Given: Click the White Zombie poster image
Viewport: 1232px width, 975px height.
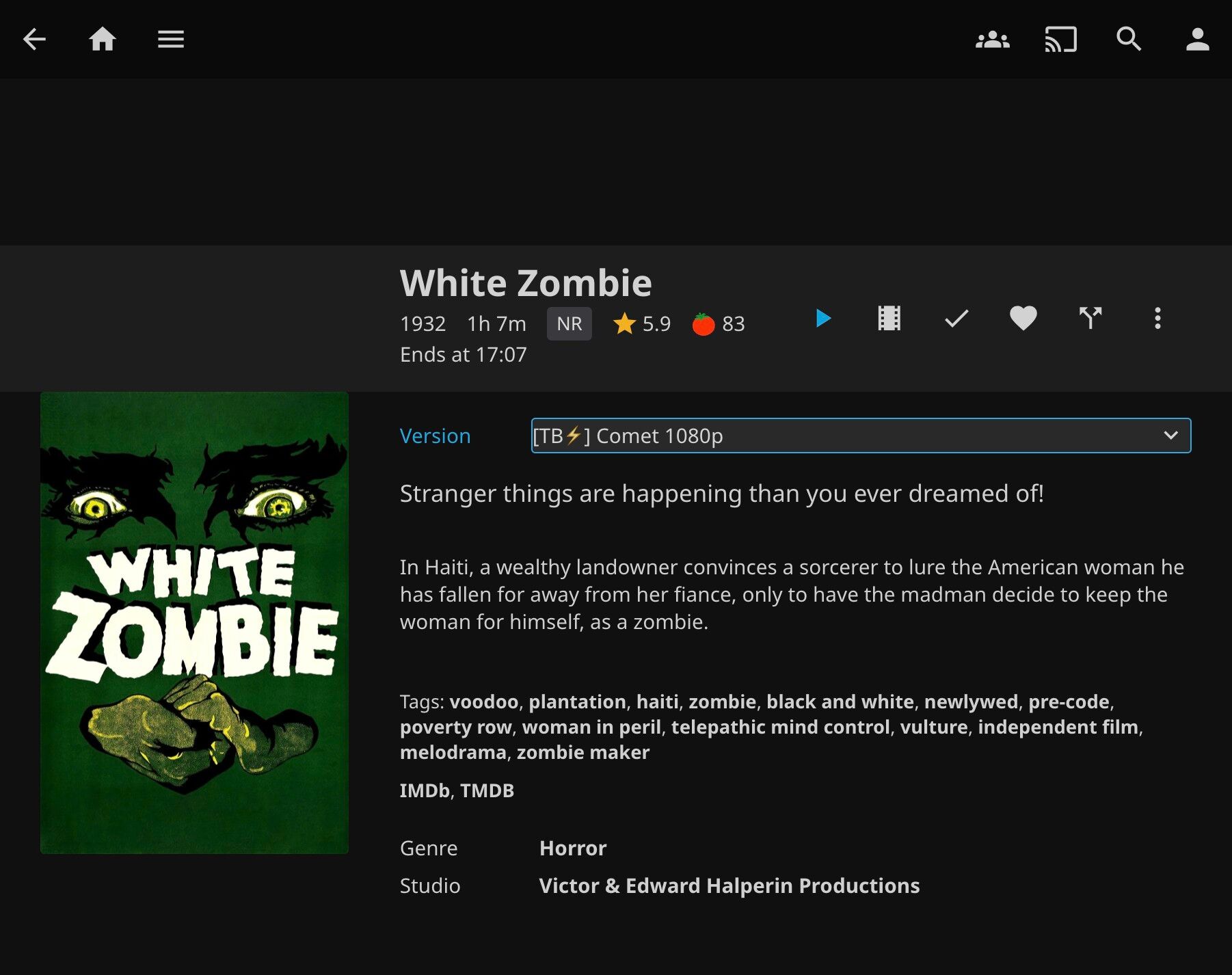Looking at the screenshot, I should click(194, 622).
